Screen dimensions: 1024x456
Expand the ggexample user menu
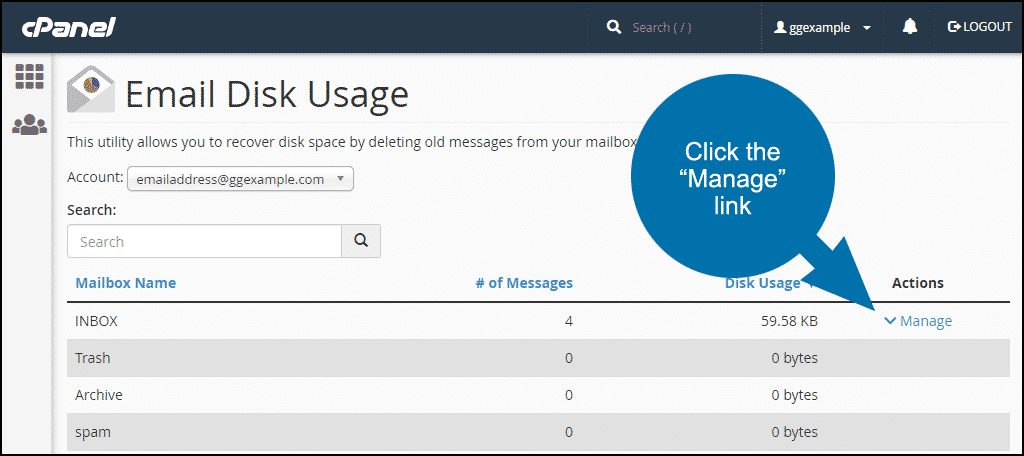pos(823,27)
